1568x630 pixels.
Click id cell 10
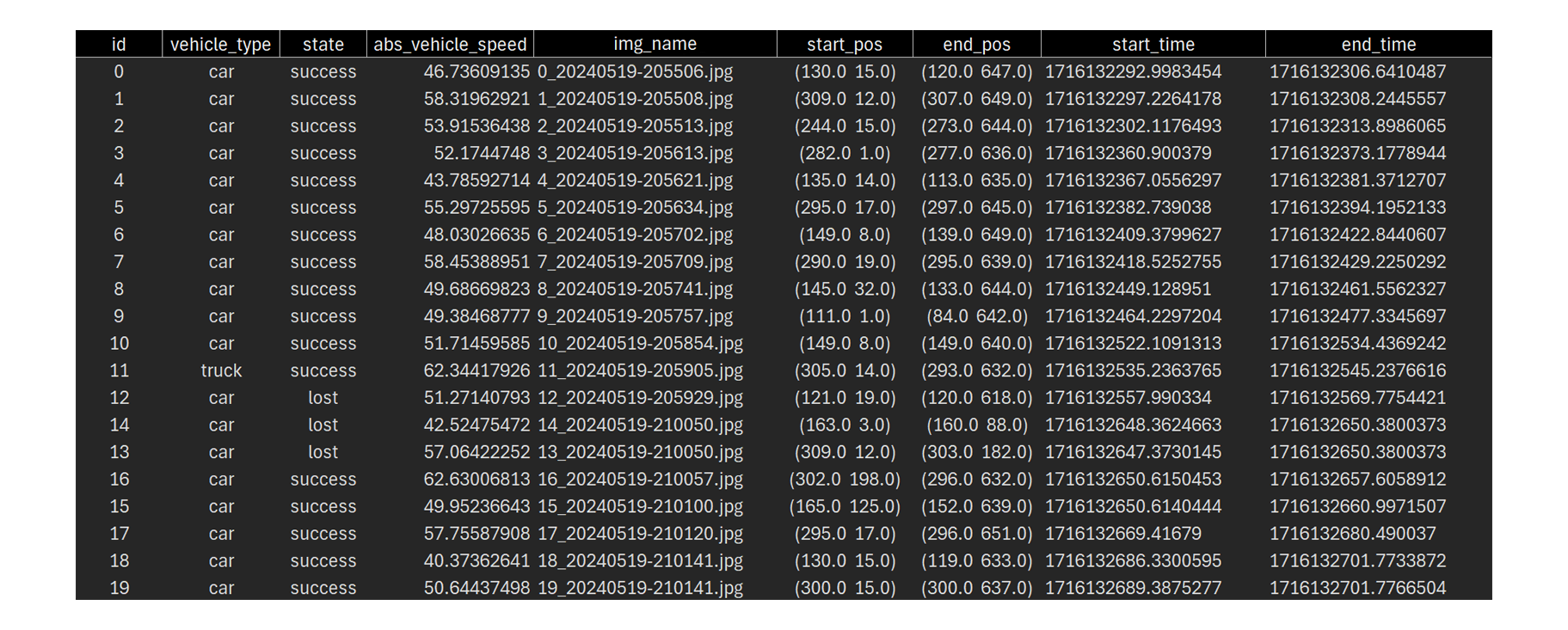point(119,343)
